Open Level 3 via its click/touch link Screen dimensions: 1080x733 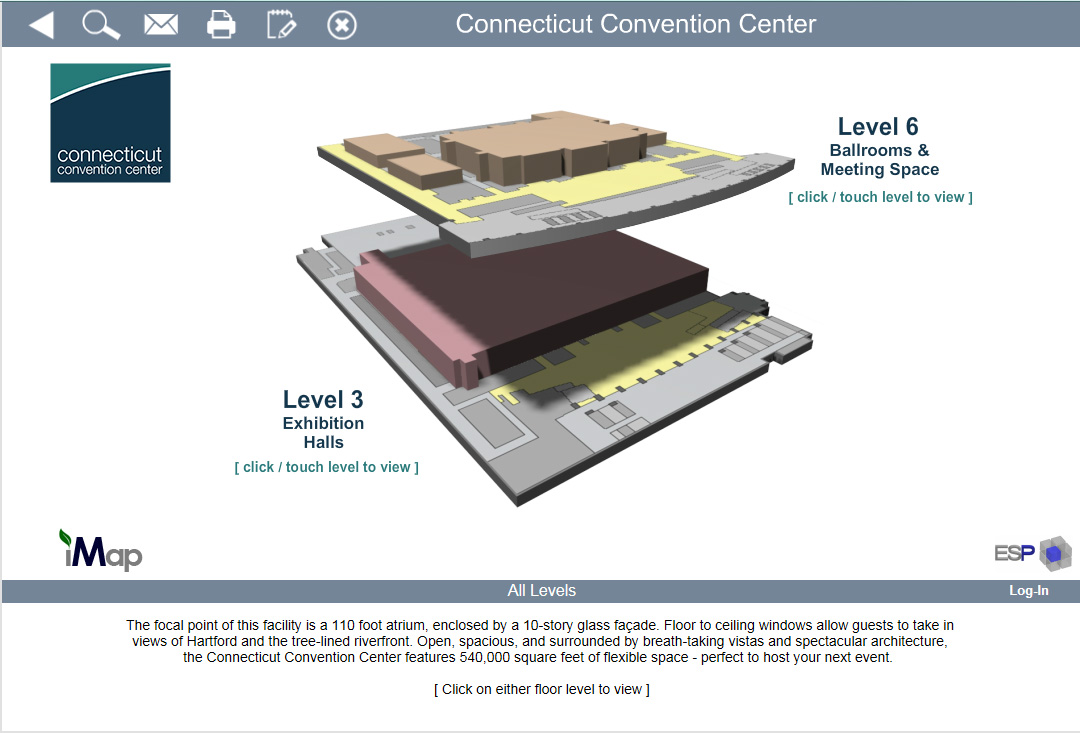tap(326, 467)
